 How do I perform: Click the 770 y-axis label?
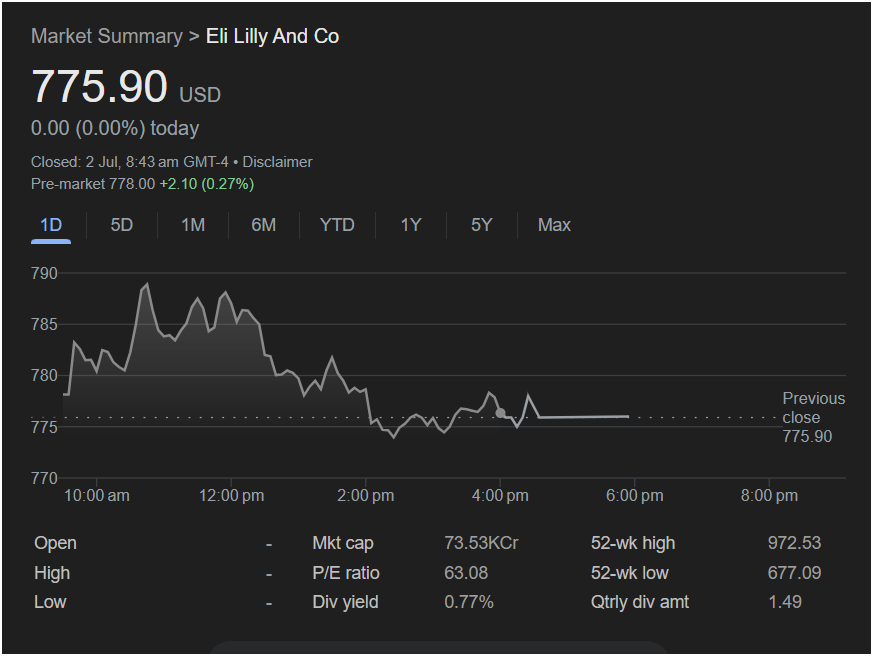pyautogui.click(x=44, y=478)
